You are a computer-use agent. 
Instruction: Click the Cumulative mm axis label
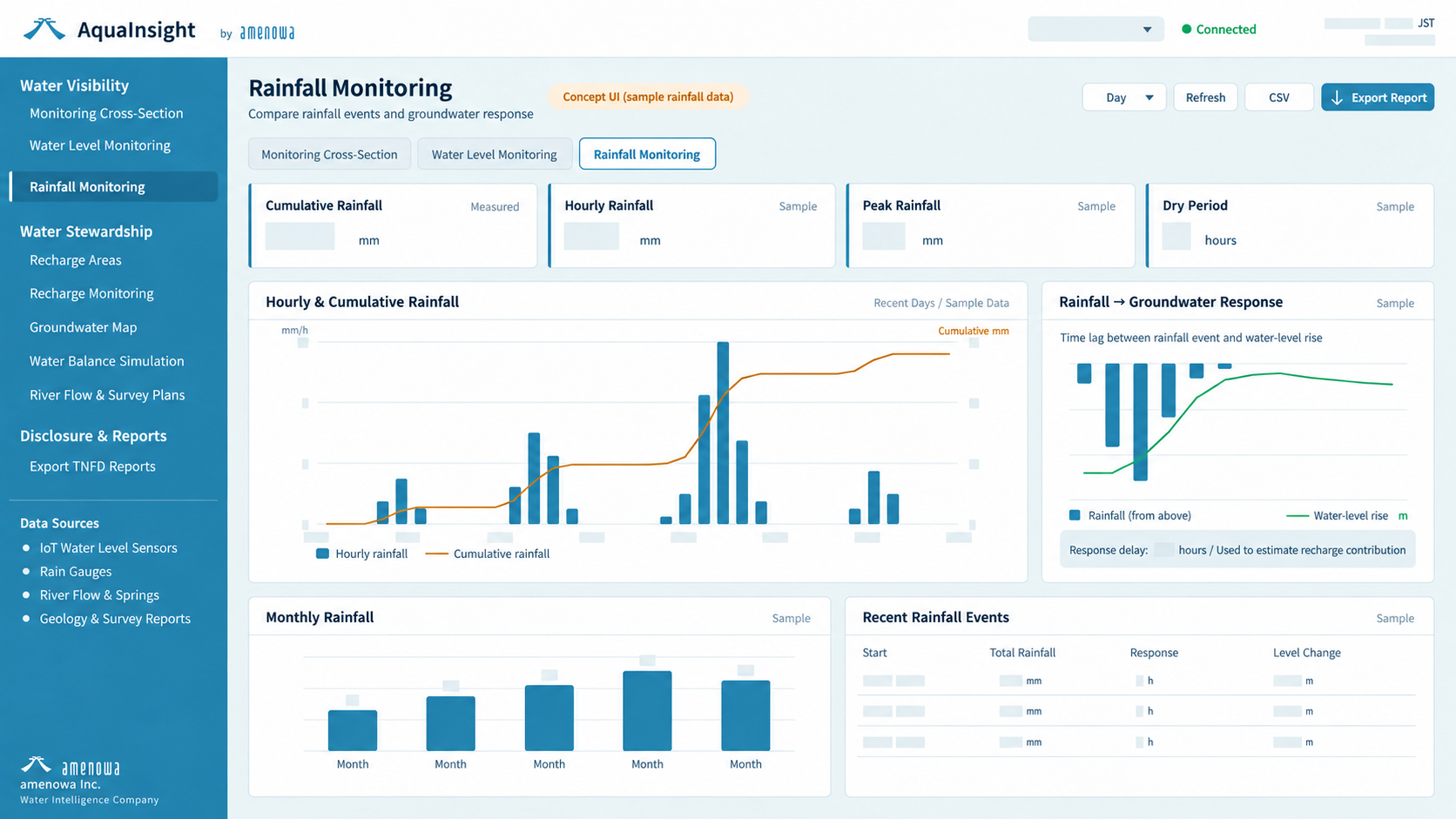[x=974, y=331]
